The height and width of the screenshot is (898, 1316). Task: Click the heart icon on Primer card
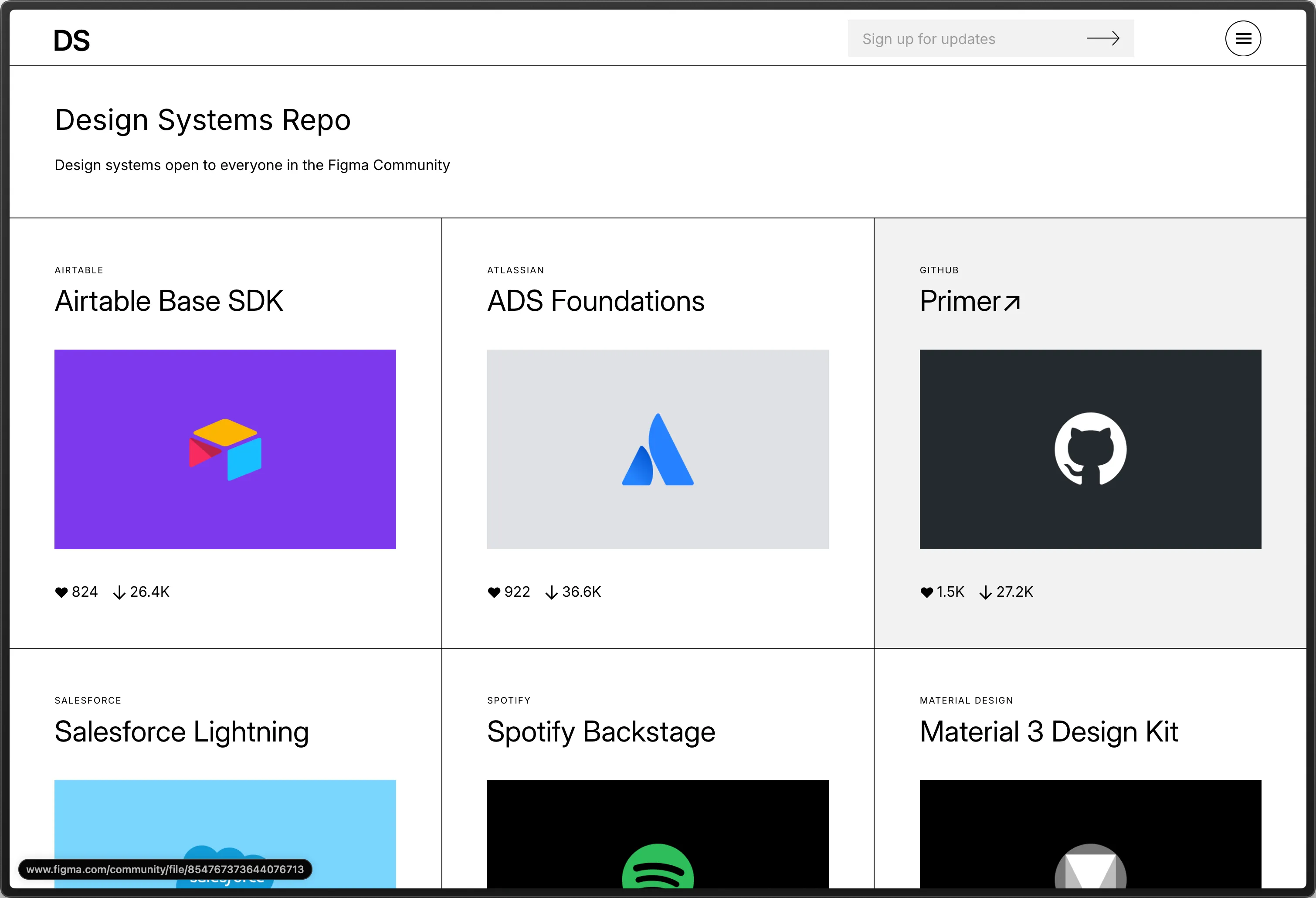coord(926,592)
